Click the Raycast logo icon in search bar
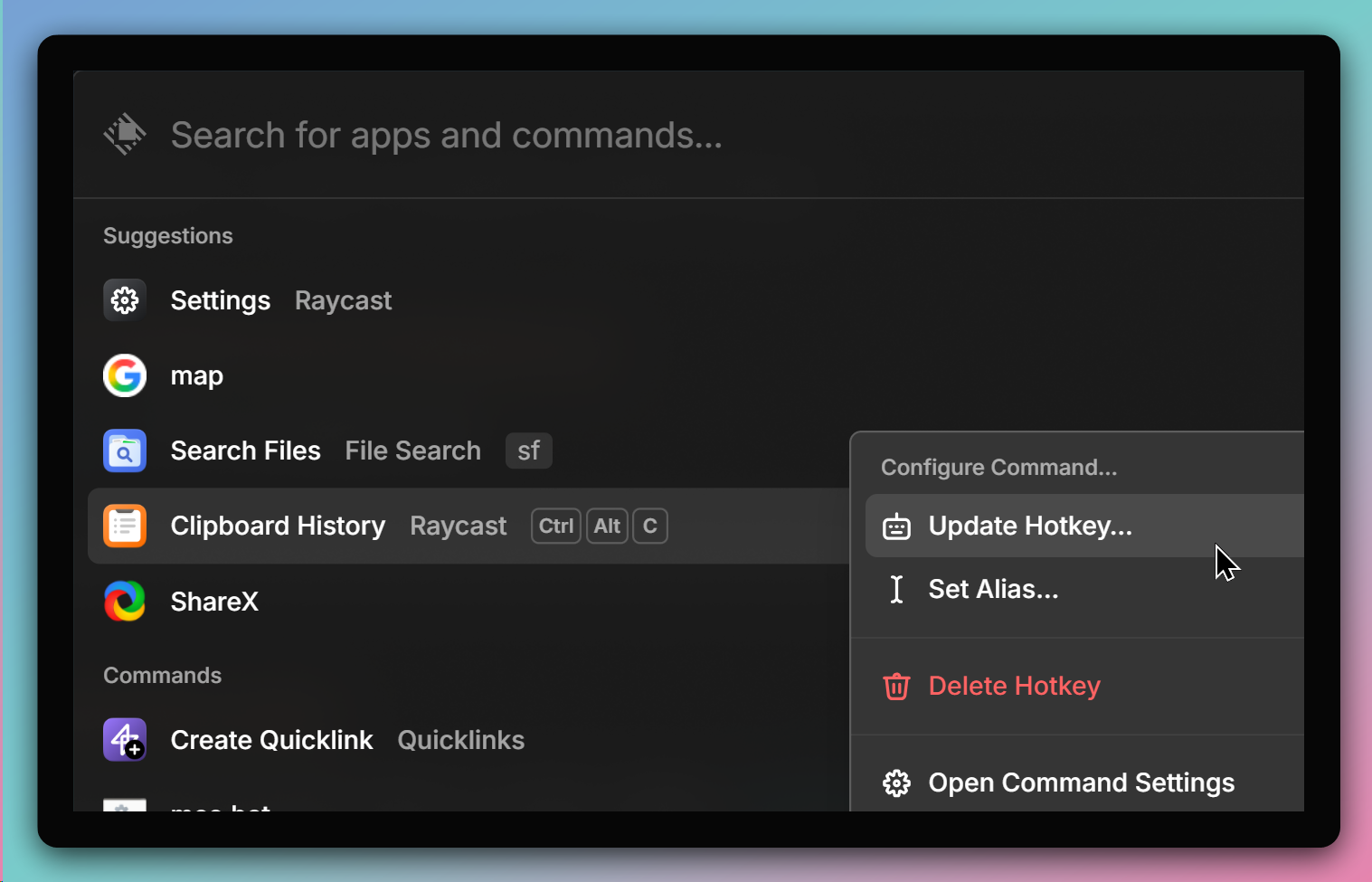 click(x=125, y=134)
